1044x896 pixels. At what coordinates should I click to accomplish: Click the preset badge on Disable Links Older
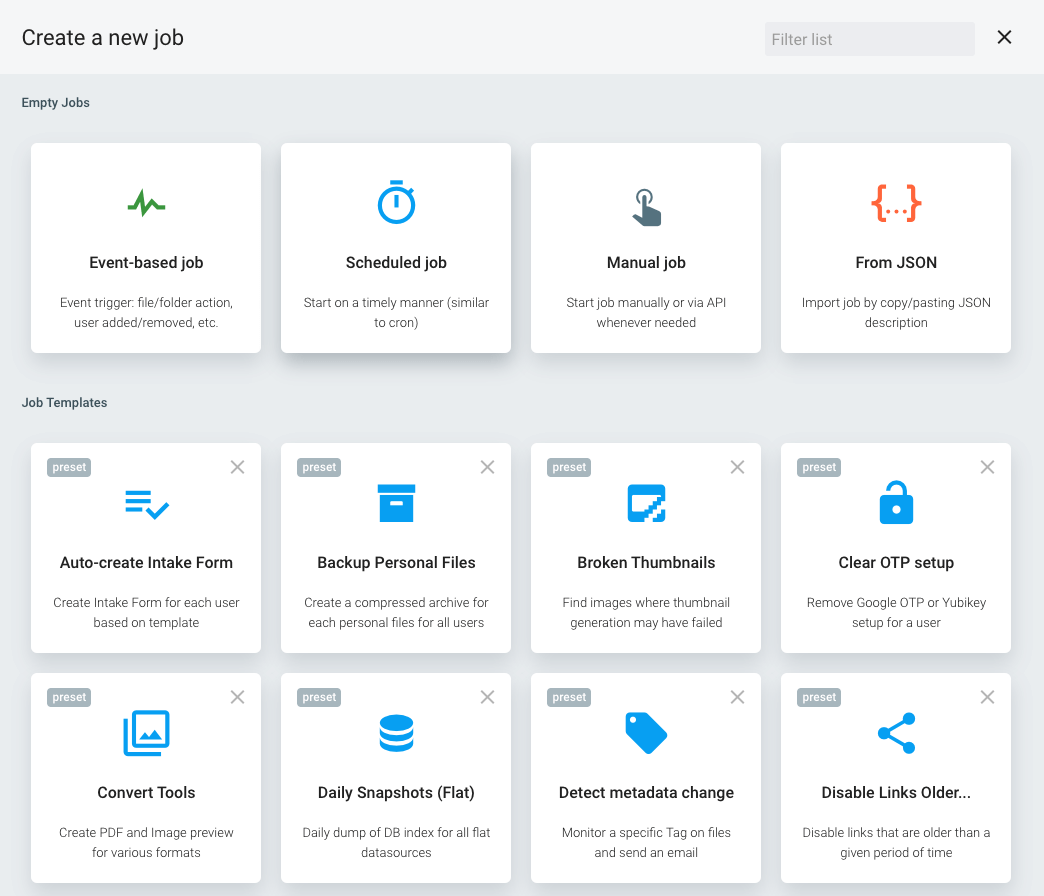tap(819, 697)
